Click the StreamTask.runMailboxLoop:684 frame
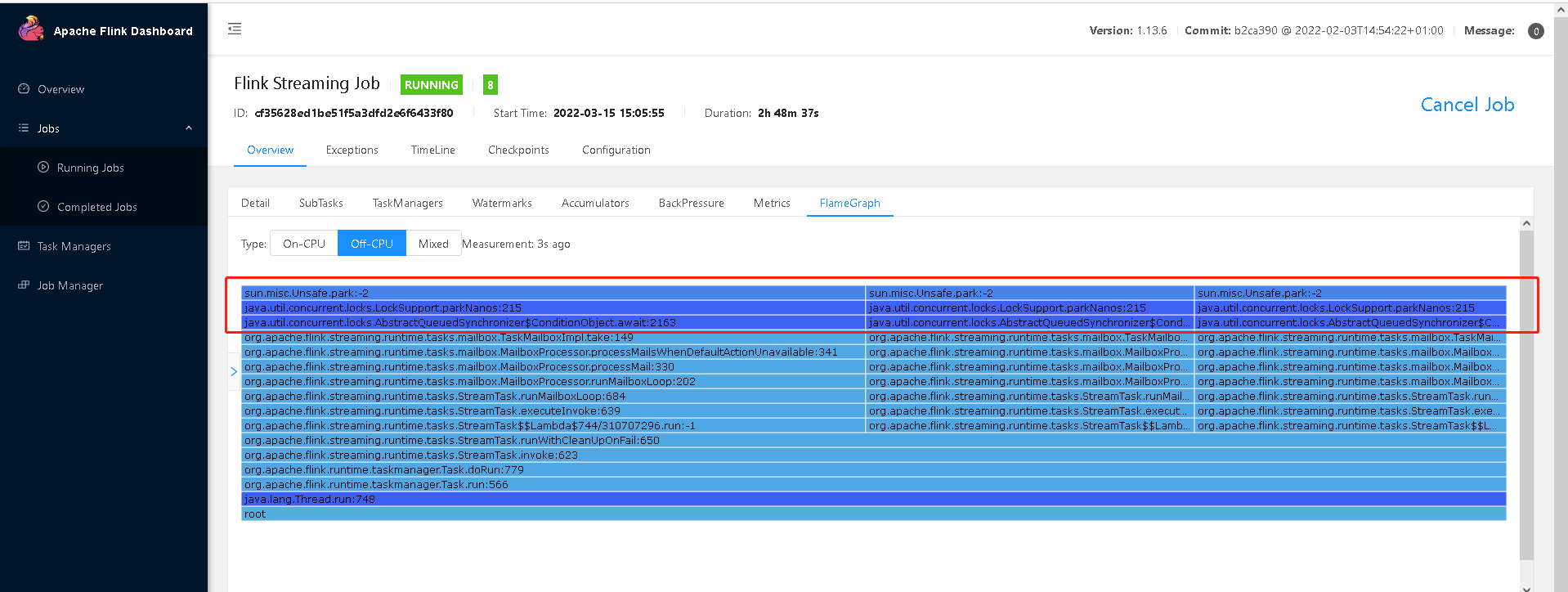Image resolution: width=1568 pixels, height=592 pixels. (x=553, y=397)
